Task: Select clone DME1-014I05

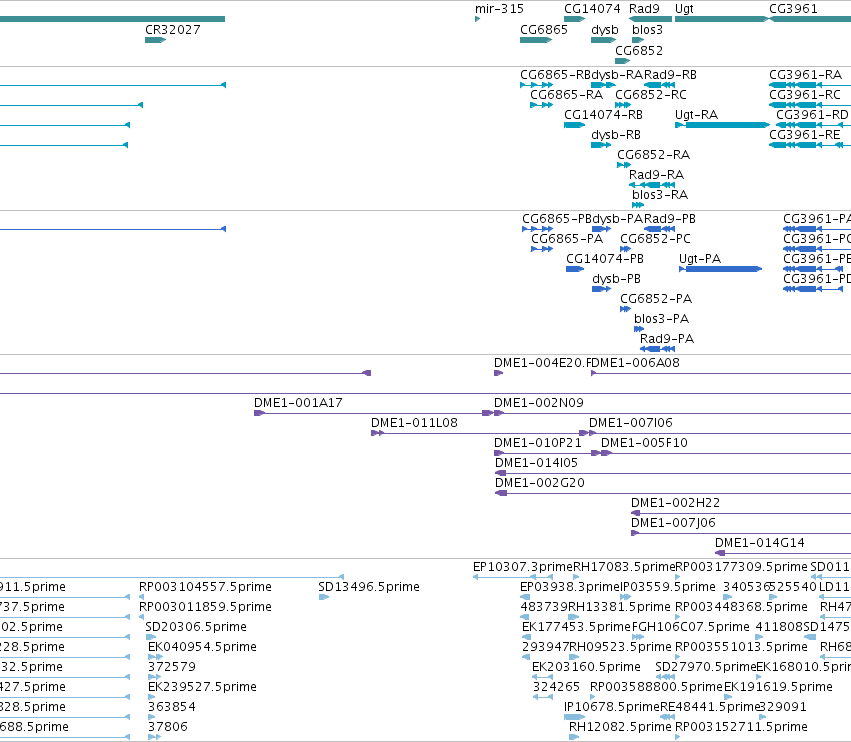Action: click(x=673, y=473)
